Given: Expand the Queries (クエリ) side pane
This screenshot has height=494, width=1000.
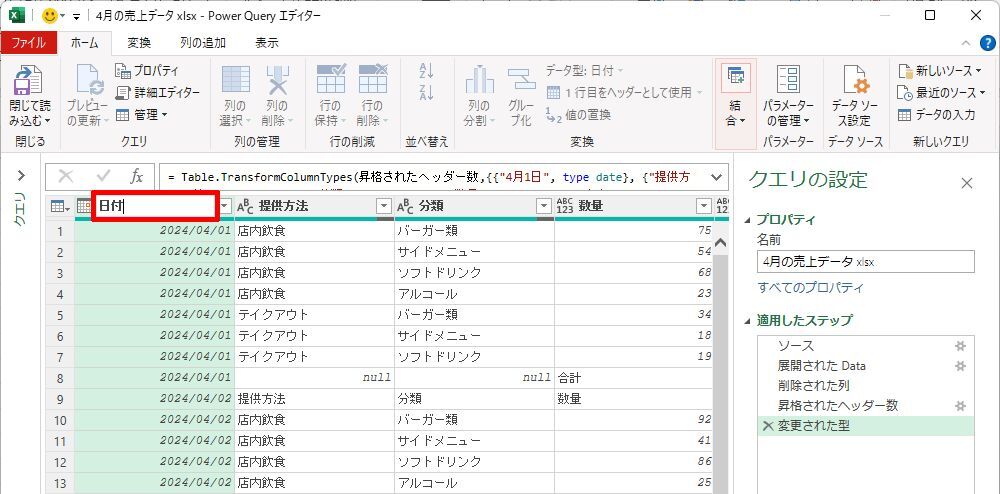Looking at the screenshot, I should 20,176.
